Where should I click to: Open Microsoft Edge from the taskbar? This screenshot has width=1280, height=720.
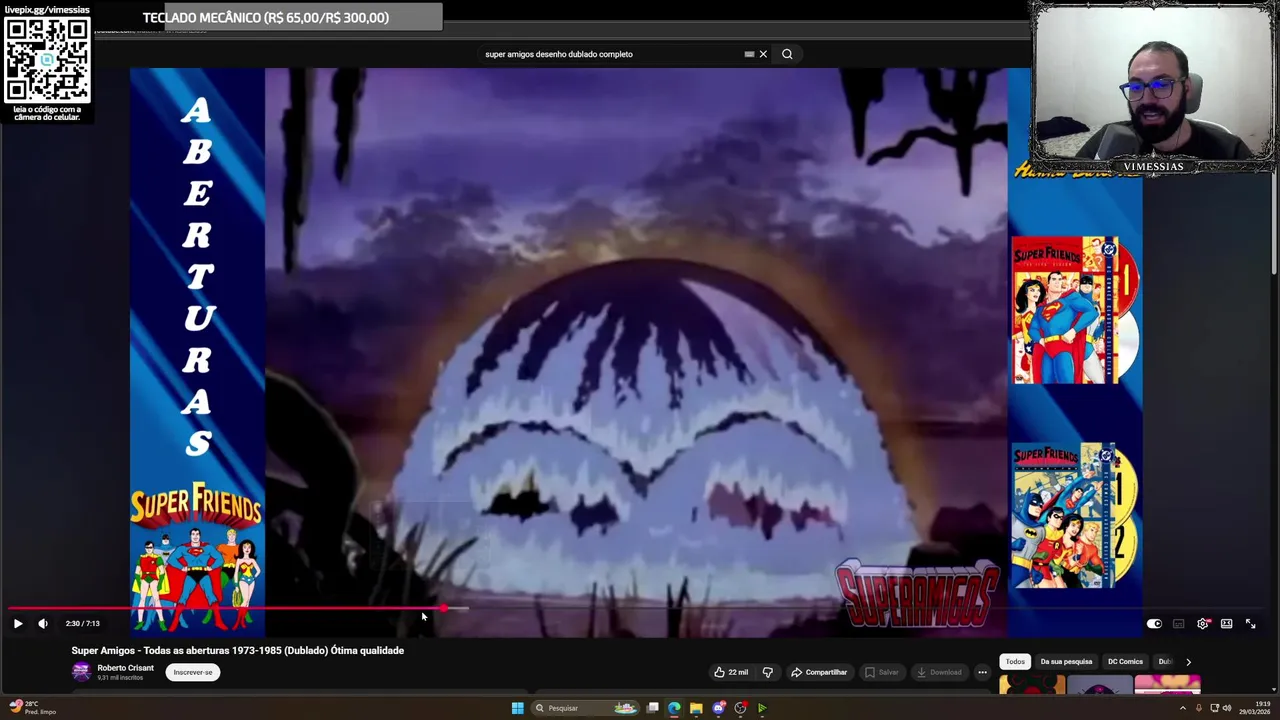coord(674,708)
